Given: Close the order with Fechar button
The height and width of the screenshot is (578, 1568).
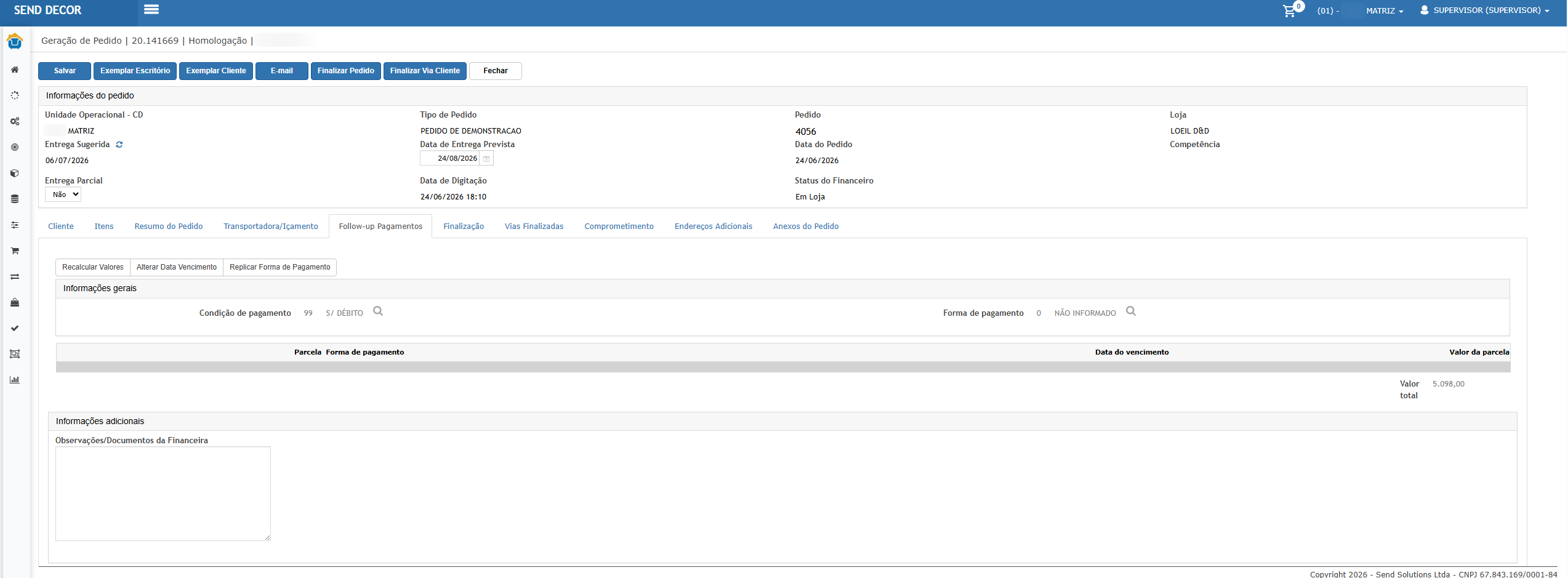Looking at the screenshot, I should coord(496,71).
